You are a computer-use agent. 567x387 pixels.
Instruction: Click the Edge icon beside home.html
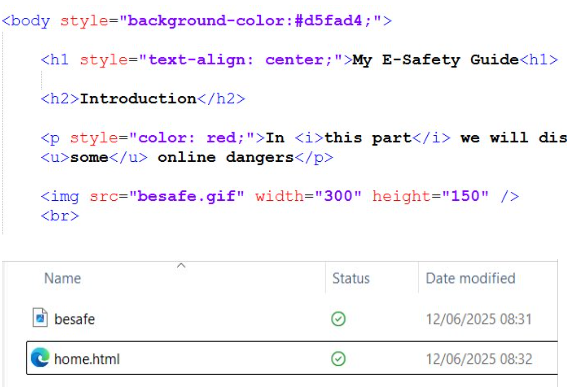(x=40, y=357)
